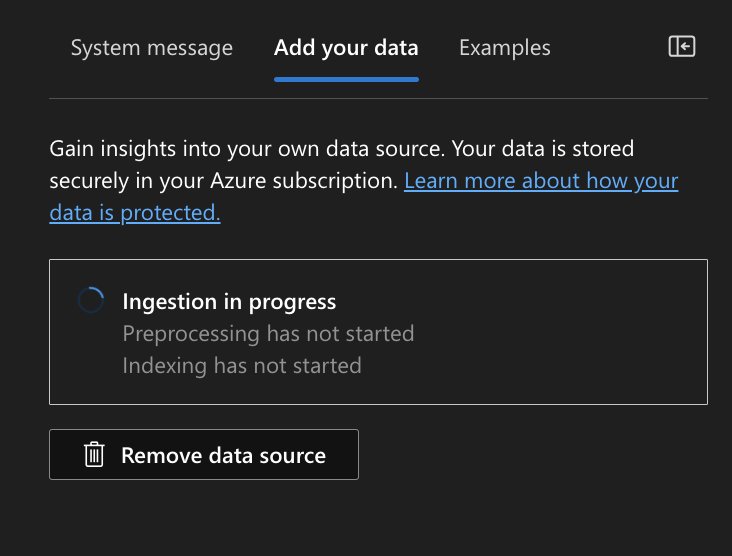The image size is (732, 556).
Task: Click the trash can icon
Action: tap(94, 455)
